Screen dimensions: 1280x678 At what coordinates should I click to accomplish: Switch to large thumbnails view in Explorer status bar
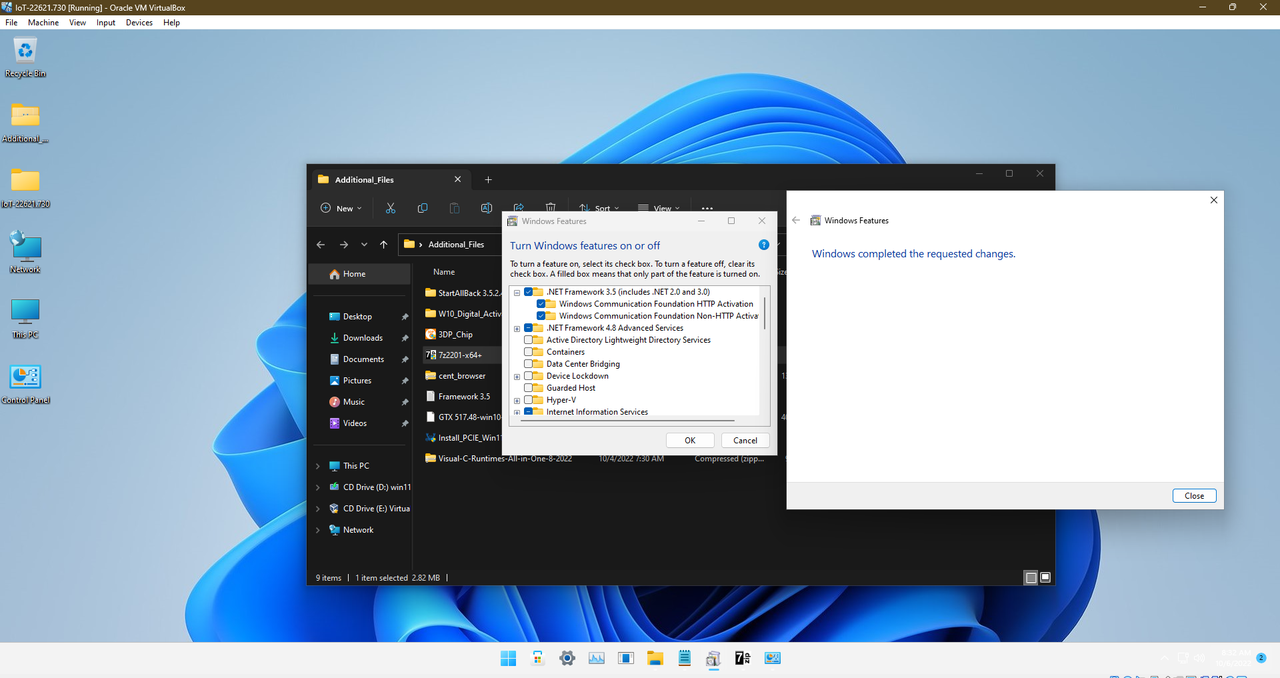[1046, 577]
